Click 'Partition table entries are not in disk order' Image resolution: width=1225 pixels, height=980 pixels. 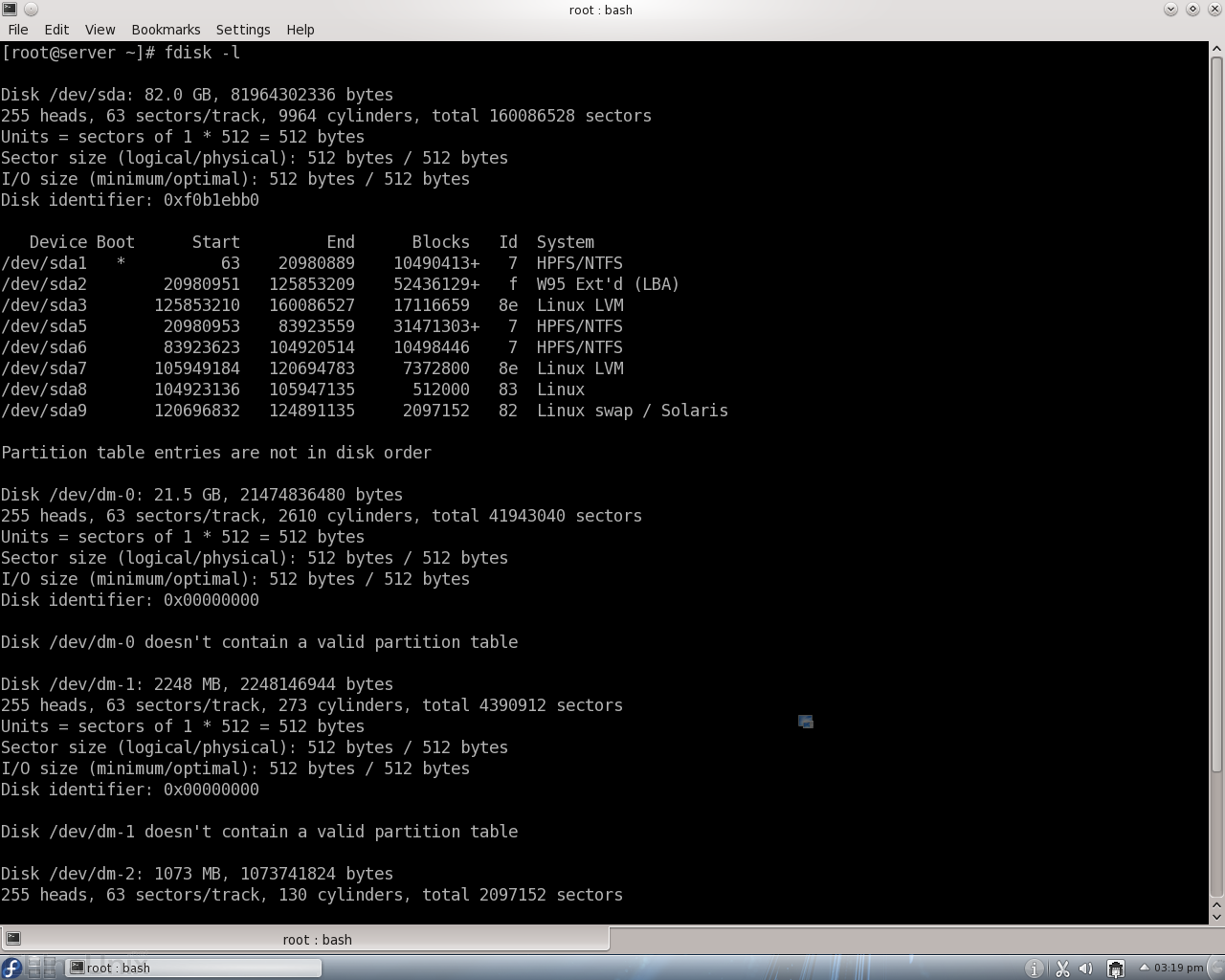pyautogui.click(x=216, y=453)
